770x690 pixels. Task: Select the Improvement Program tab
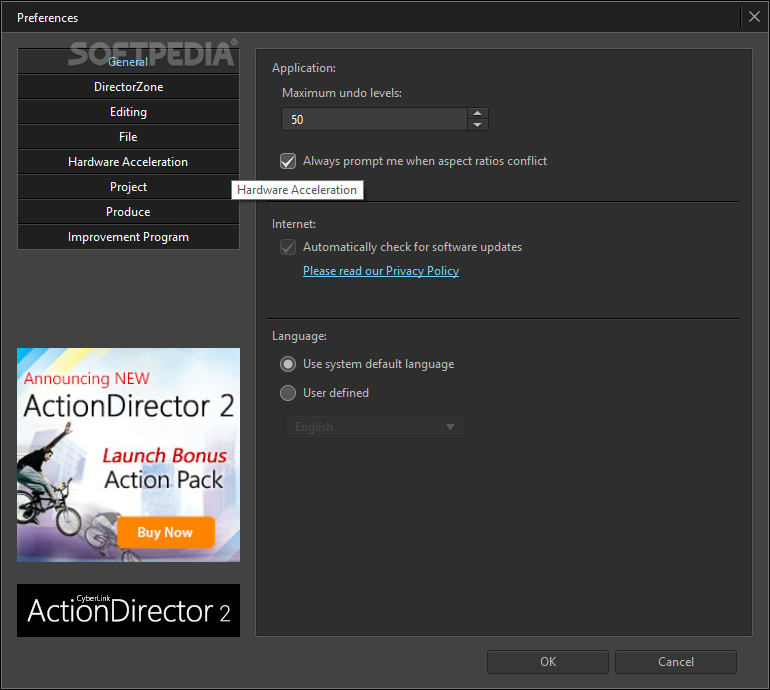(x=128, y=237)
